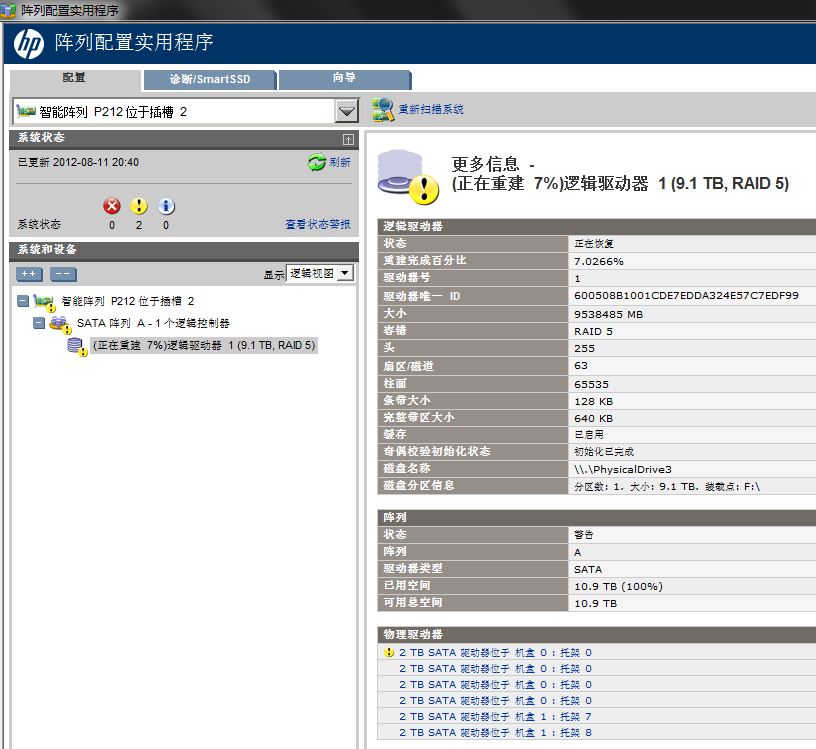Click the 重新扫描系统 link

[x=430, y=109]
